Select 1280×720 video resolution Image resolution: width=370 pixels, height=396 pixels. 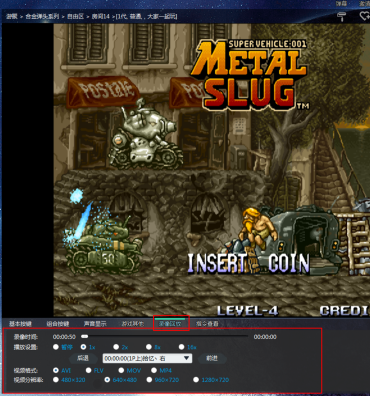click(x=211, y=380)
